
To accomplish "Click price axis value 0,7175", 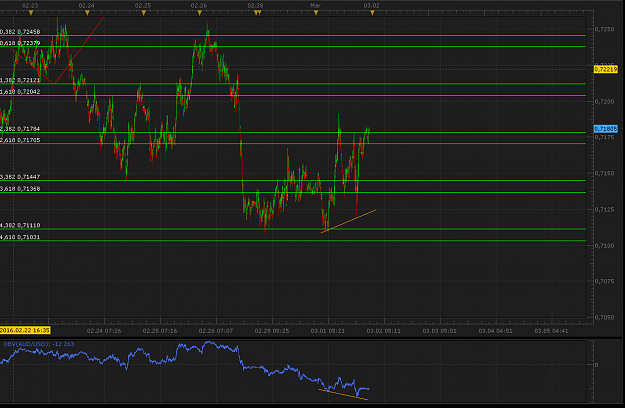I will click(x=604, y=137).
